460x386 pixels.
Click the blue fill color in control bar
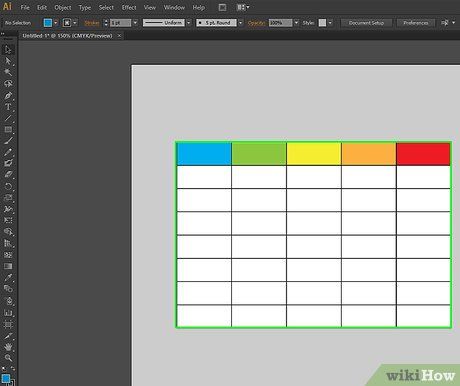point(48,23)
